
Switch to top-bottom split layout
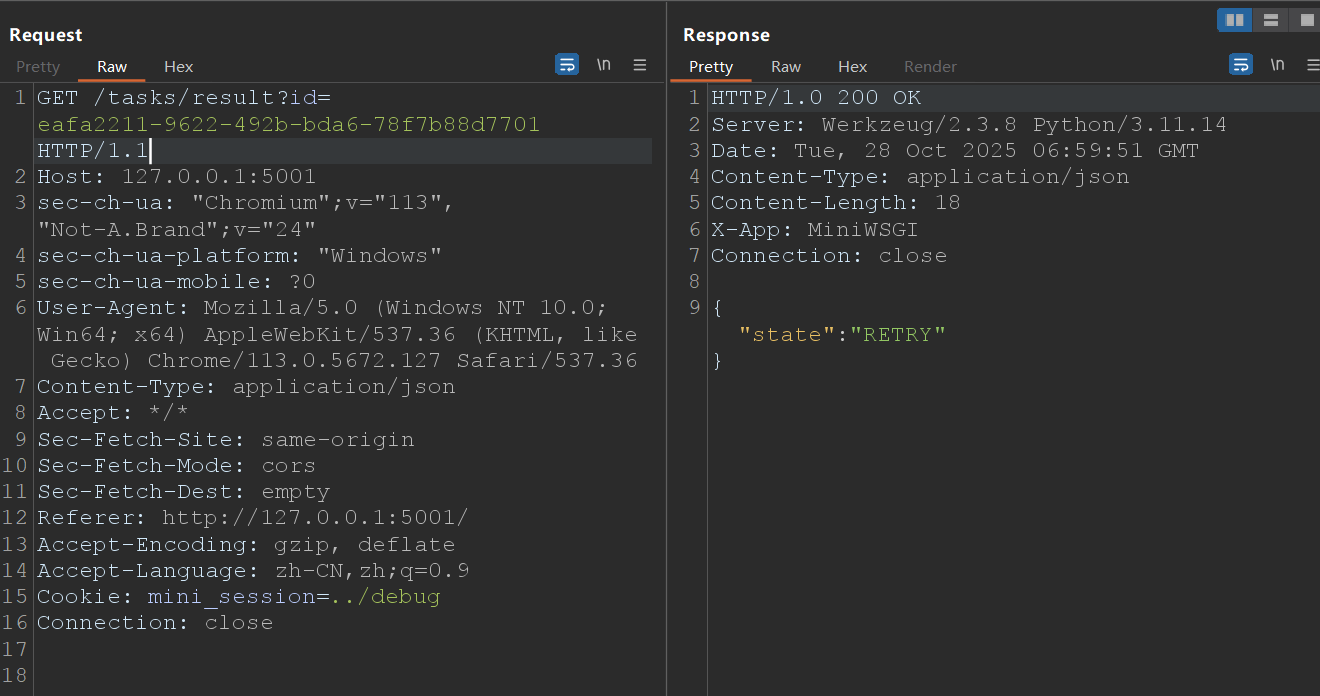coord(1270,20)
